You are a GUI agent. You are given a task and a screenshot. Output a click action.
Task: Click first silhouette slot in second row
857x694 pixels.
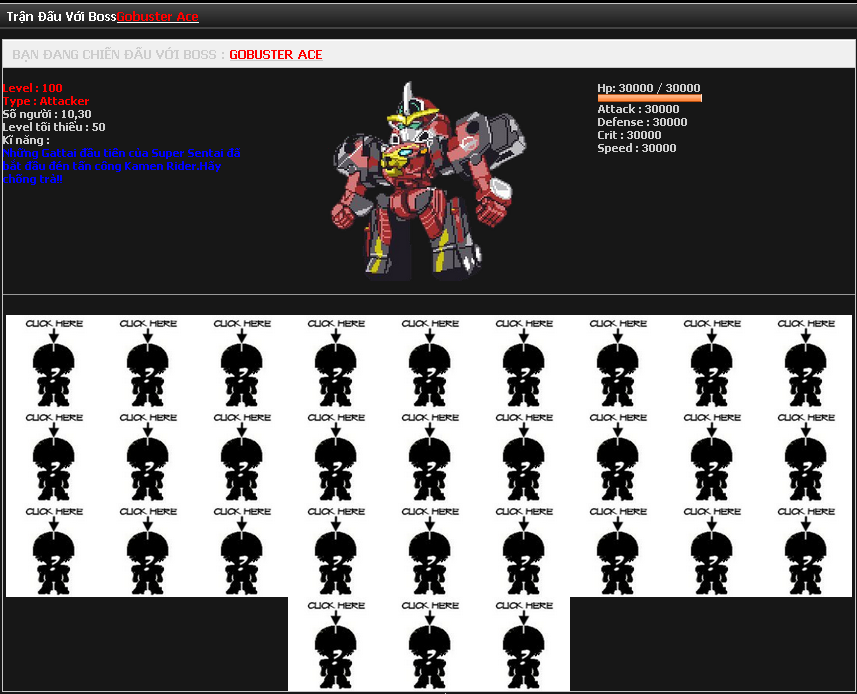(x=54, y=456)
